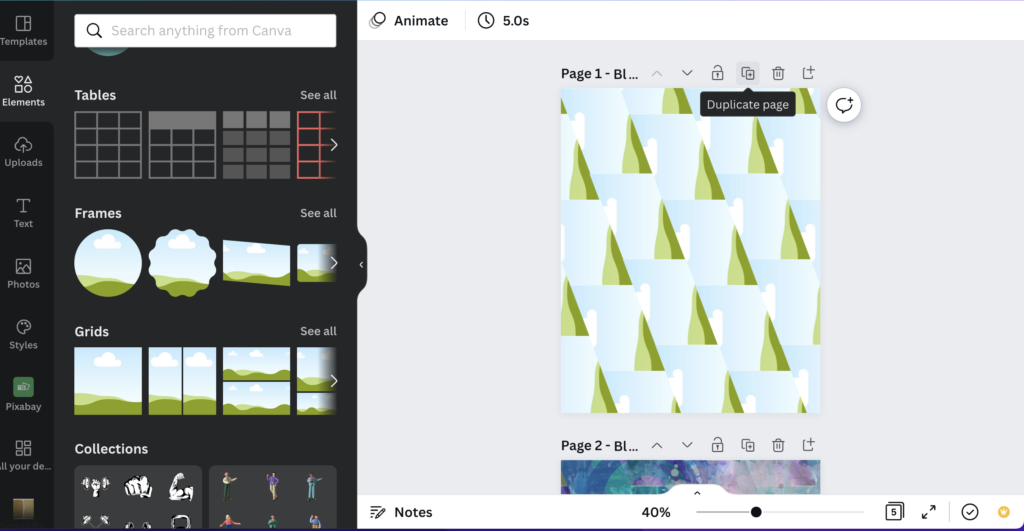Lock Page 2
Image resolution: width=1024 pixels, height=531 pixels.
717,445
